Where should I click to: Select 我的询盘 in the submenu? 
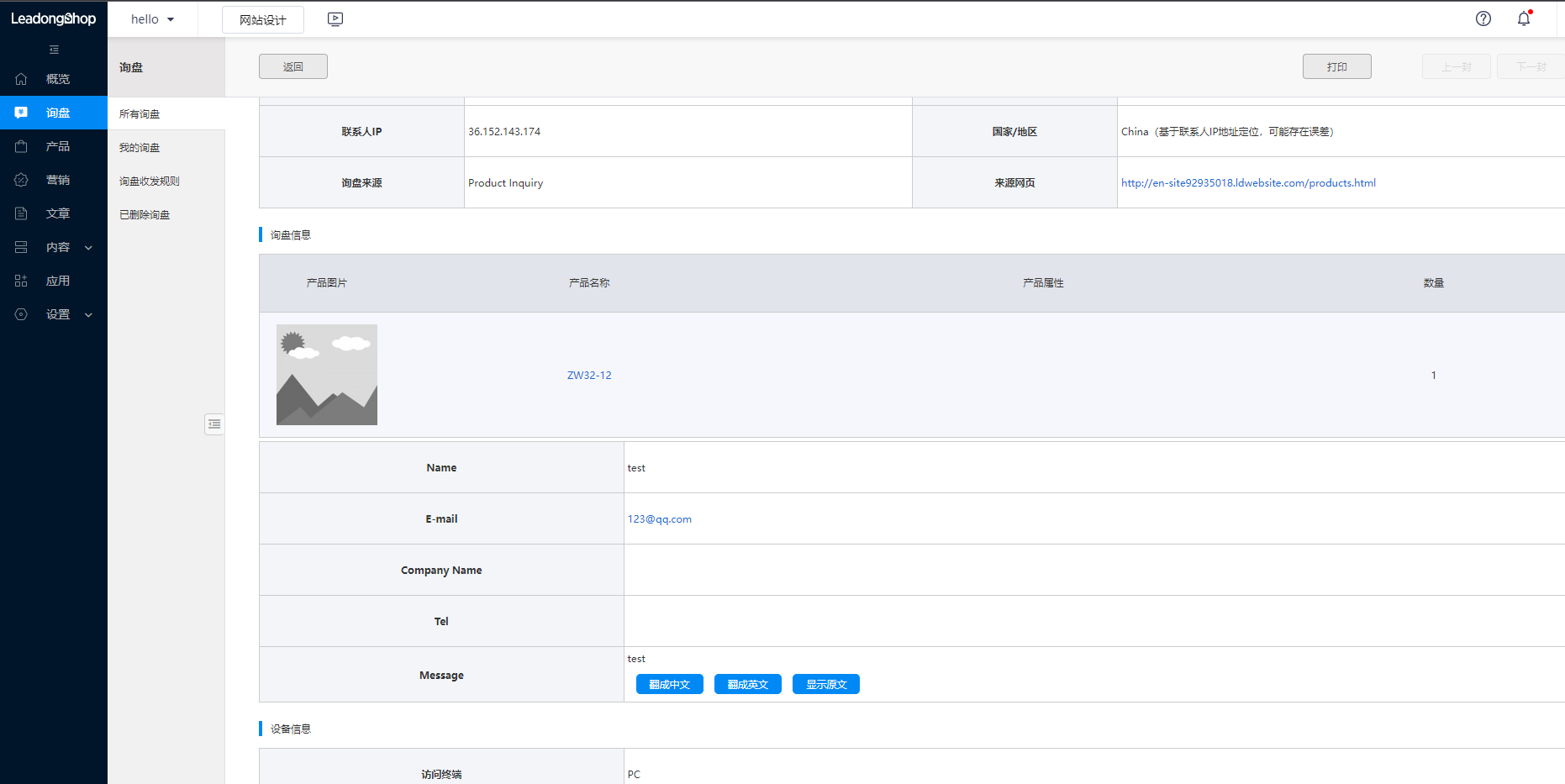point(140,148)
